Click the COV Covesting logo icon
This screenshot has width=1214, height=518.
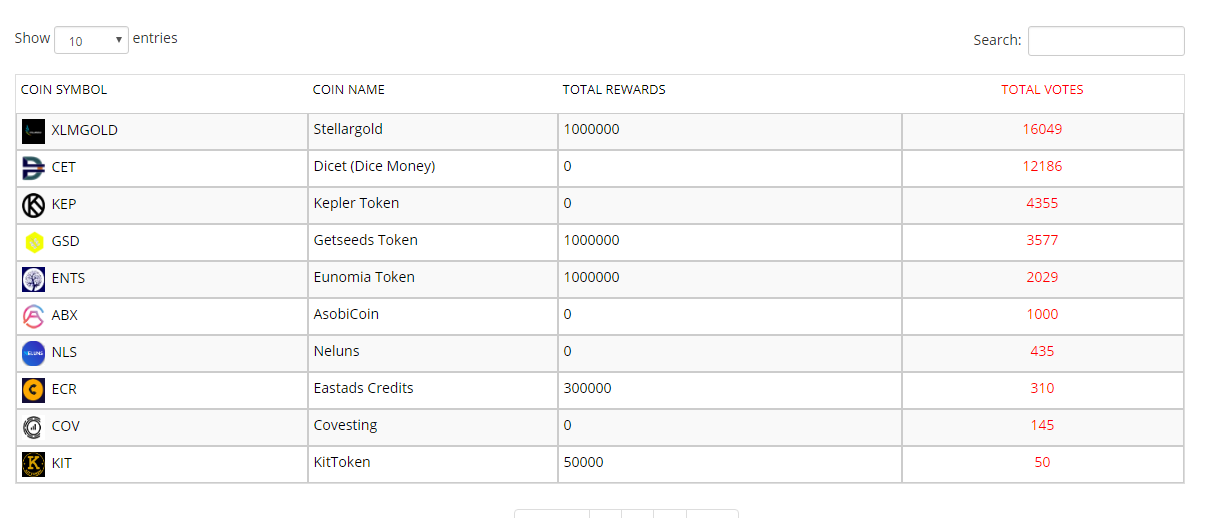pyautogui.click(x=34, y=427)
